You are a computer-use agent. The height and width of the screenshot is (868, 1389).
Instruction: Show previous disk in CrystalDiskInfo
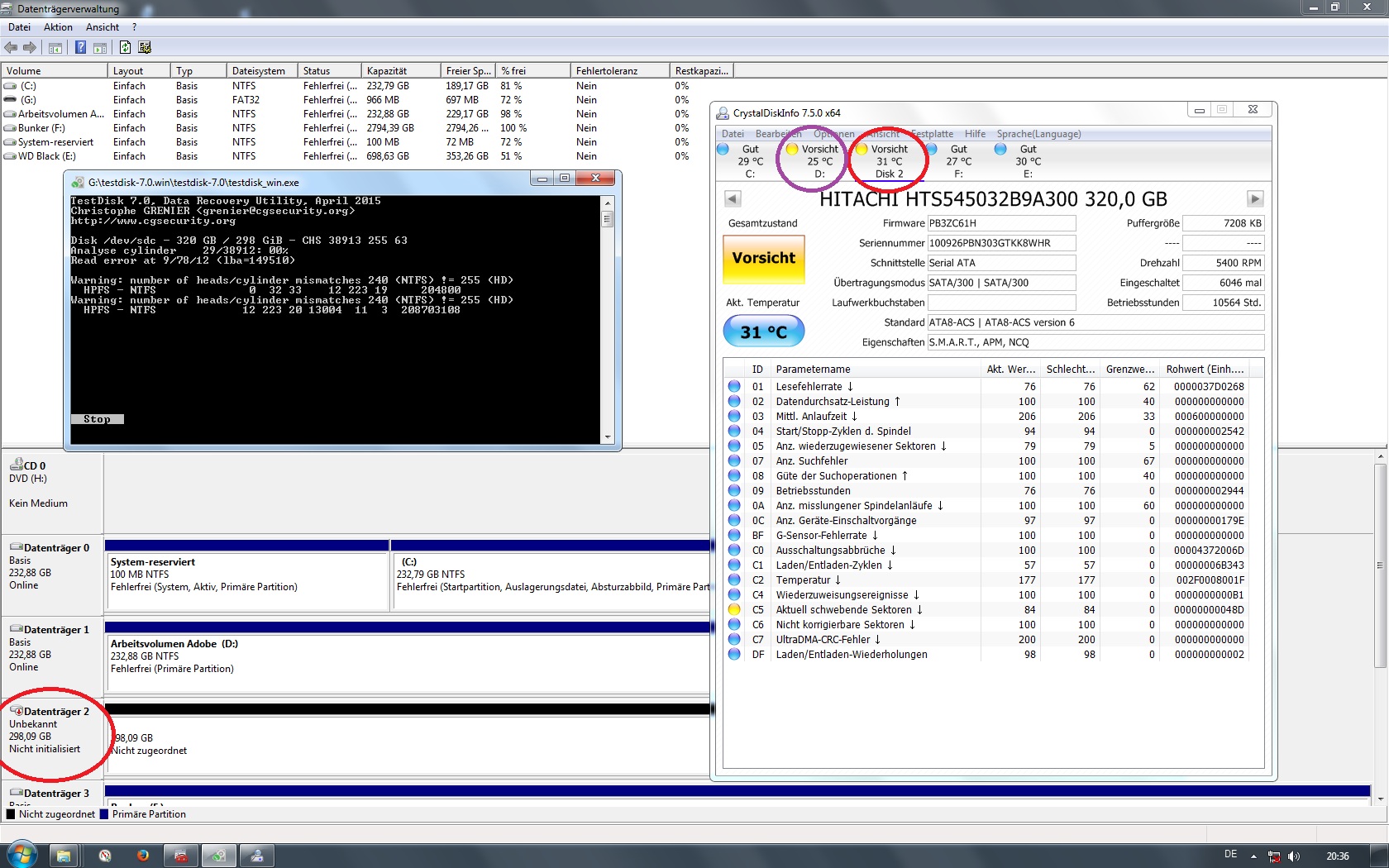pyautogui.click(x=733, y=198)
